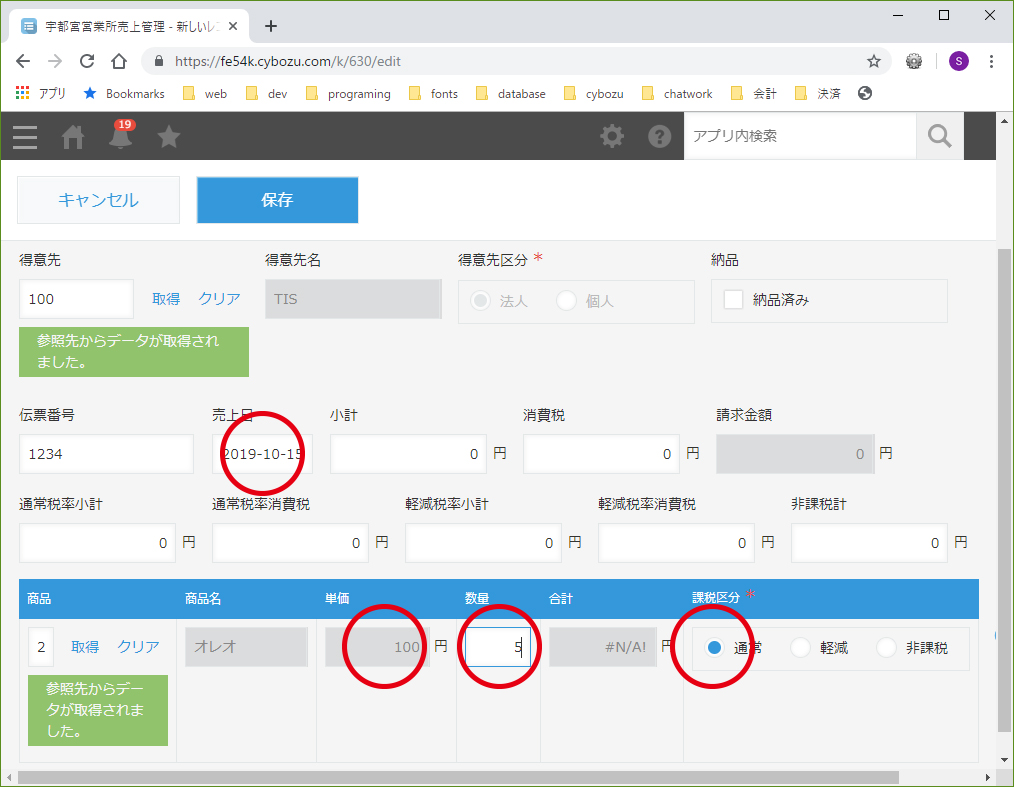Bookmark this page with the star

tap(874, 61)
